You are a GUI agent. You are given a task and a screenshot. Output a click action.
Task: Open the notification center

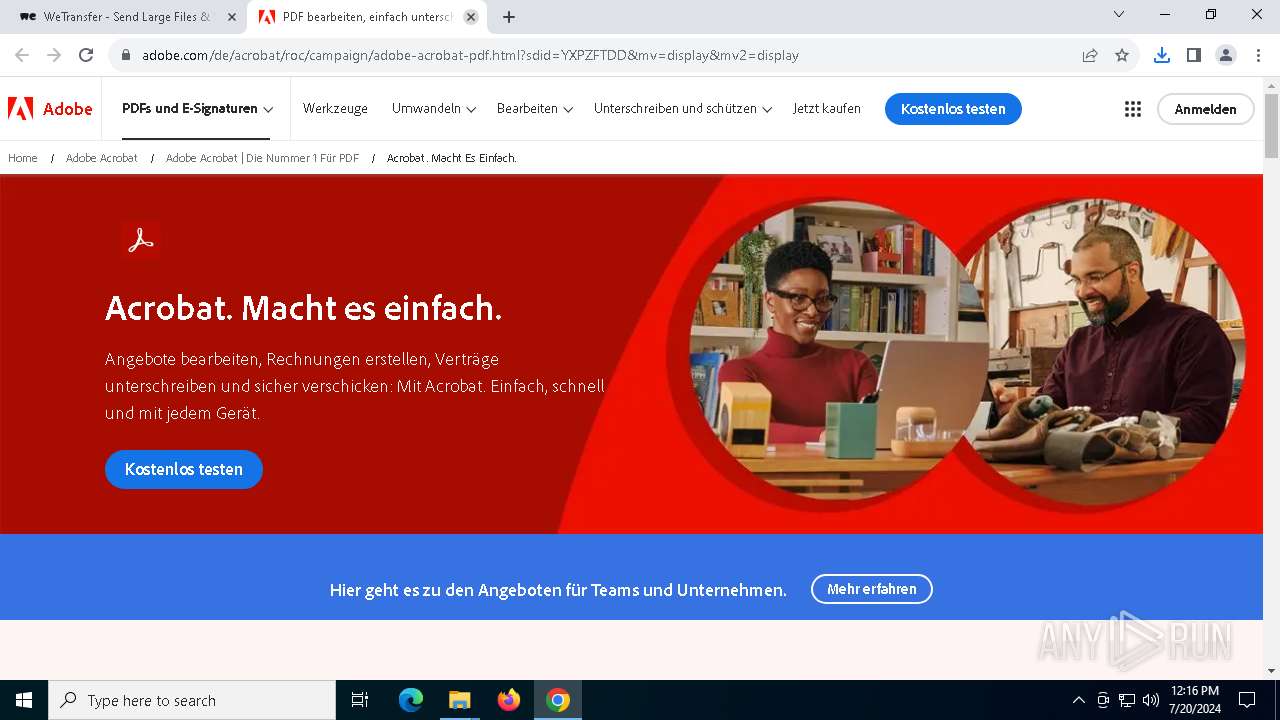pyautogui.click(x=1247, y=700)
